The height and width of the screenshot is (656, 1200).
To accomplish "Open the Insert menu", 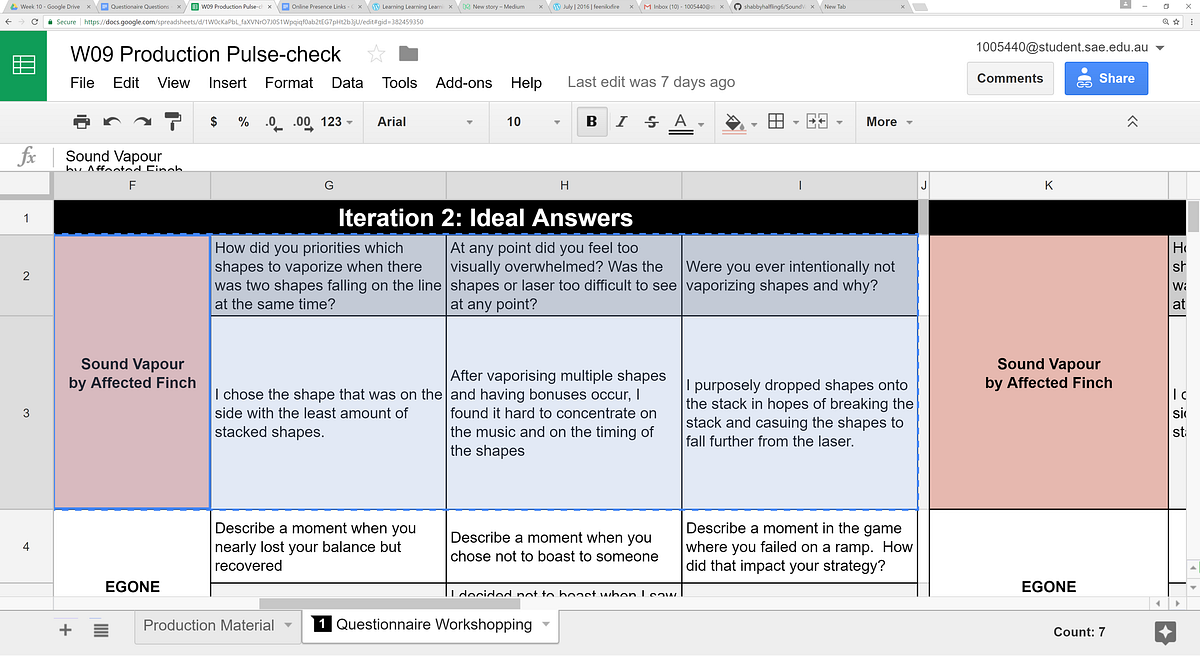I will (228, 83).
